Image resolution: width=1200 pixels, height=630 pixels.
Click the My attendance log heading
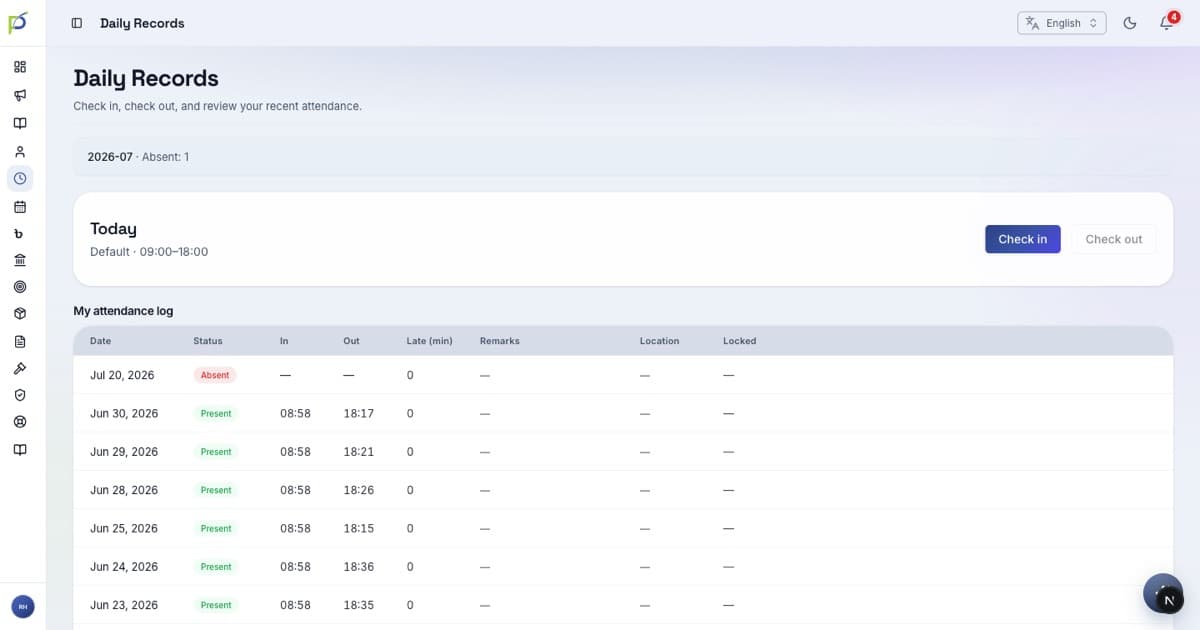123,311
